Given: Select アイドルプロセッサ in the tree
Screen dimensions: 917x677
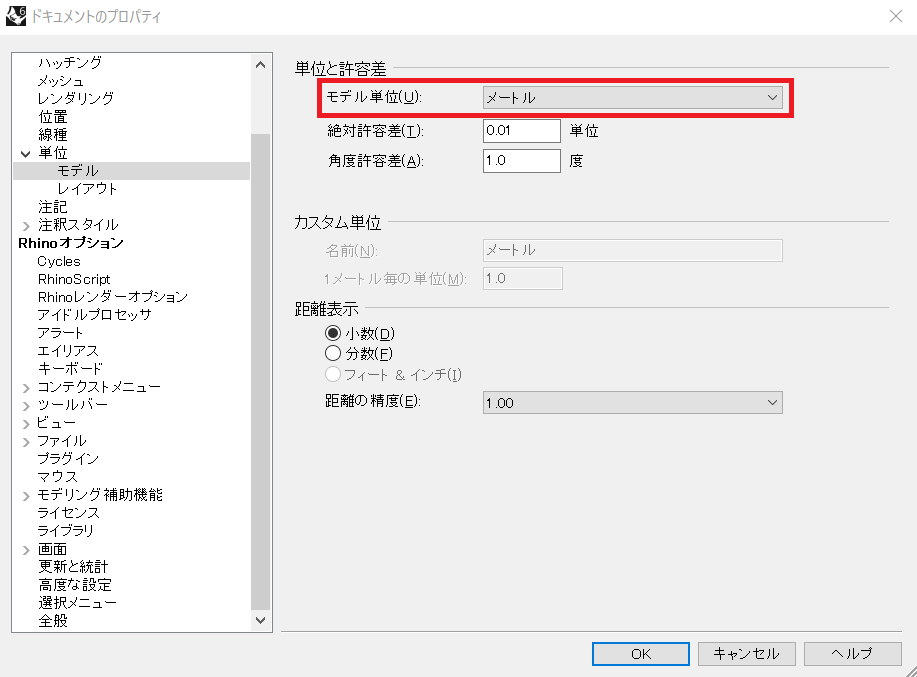Looking at the screenshot, I should [x=94, y=315].
